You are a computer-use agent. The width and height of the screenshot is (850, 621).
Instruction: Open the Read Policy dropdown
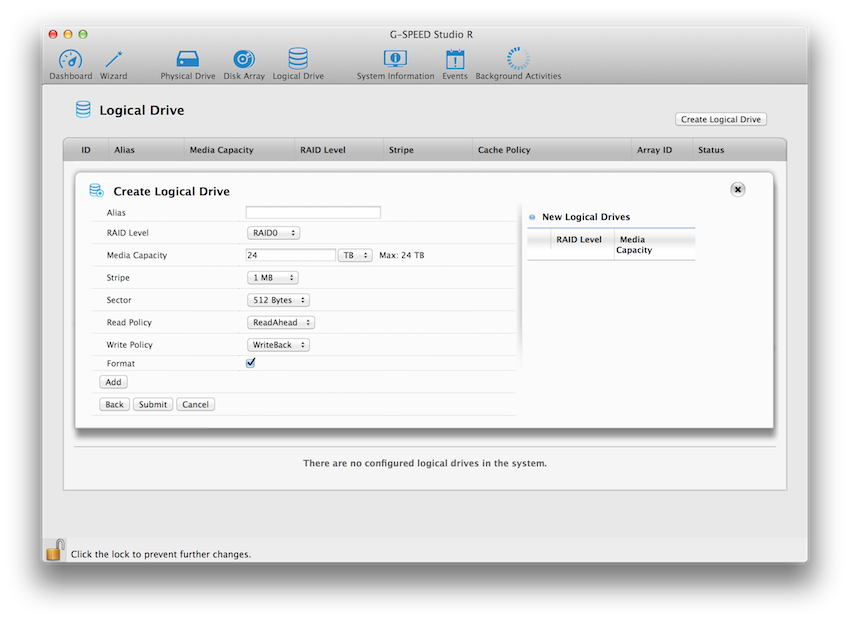tap(281, 322)
